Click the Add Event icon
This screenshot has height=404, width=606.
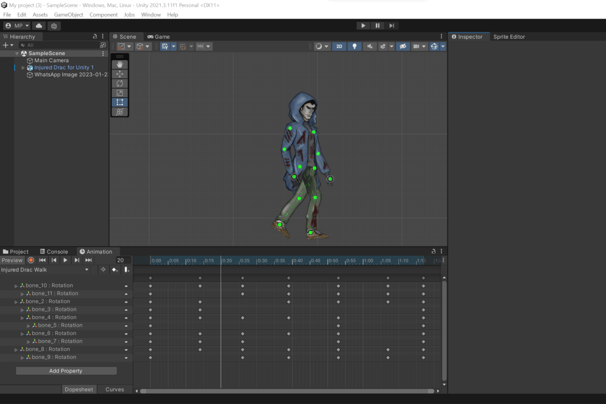coord(127,269)
